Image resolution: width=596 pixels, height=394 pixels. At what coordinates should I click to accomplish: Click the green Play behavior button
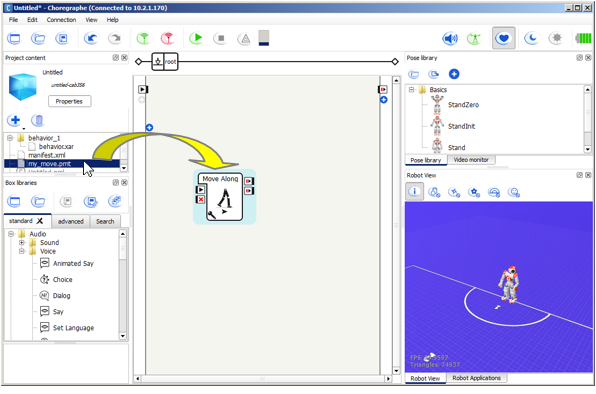196,38
